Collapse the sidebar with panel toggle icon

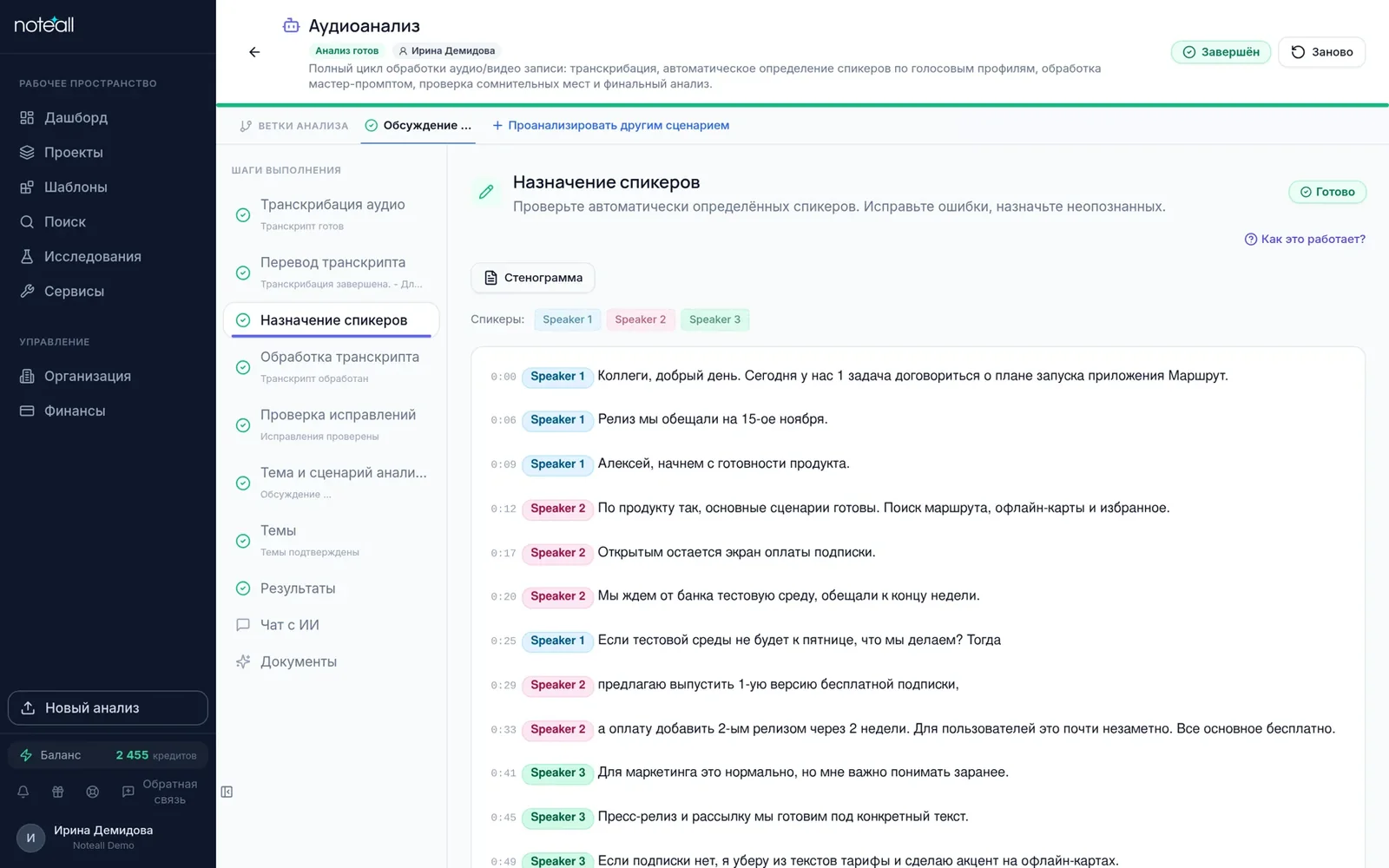[227, 792]
